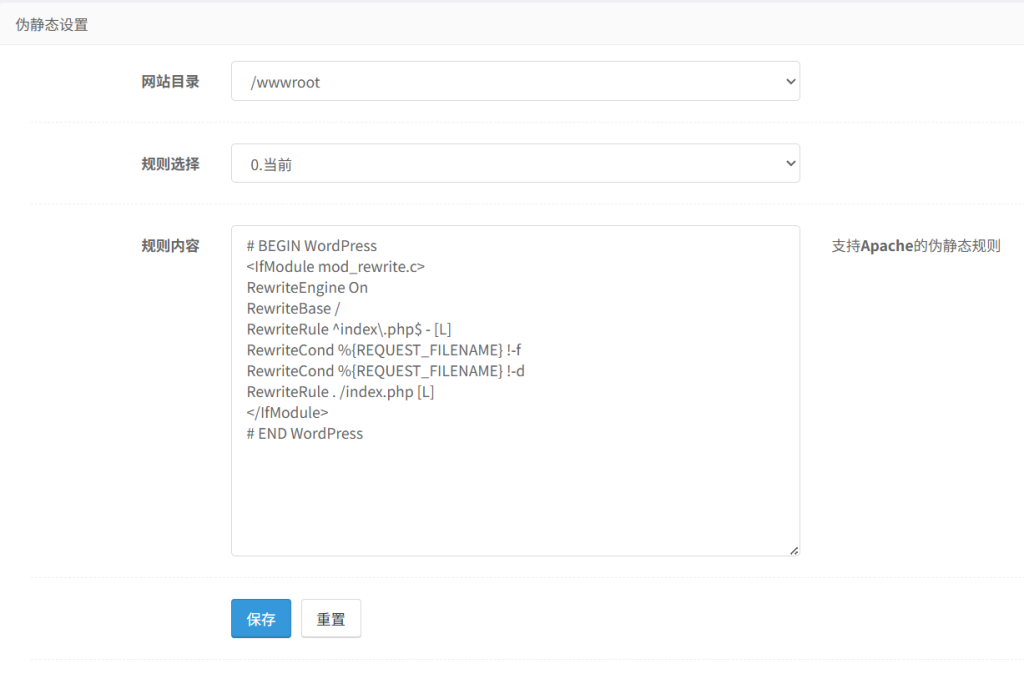Click the 规则选择 field label
The height and width of the screenshot is (674, 1024).
coord(170,164)
